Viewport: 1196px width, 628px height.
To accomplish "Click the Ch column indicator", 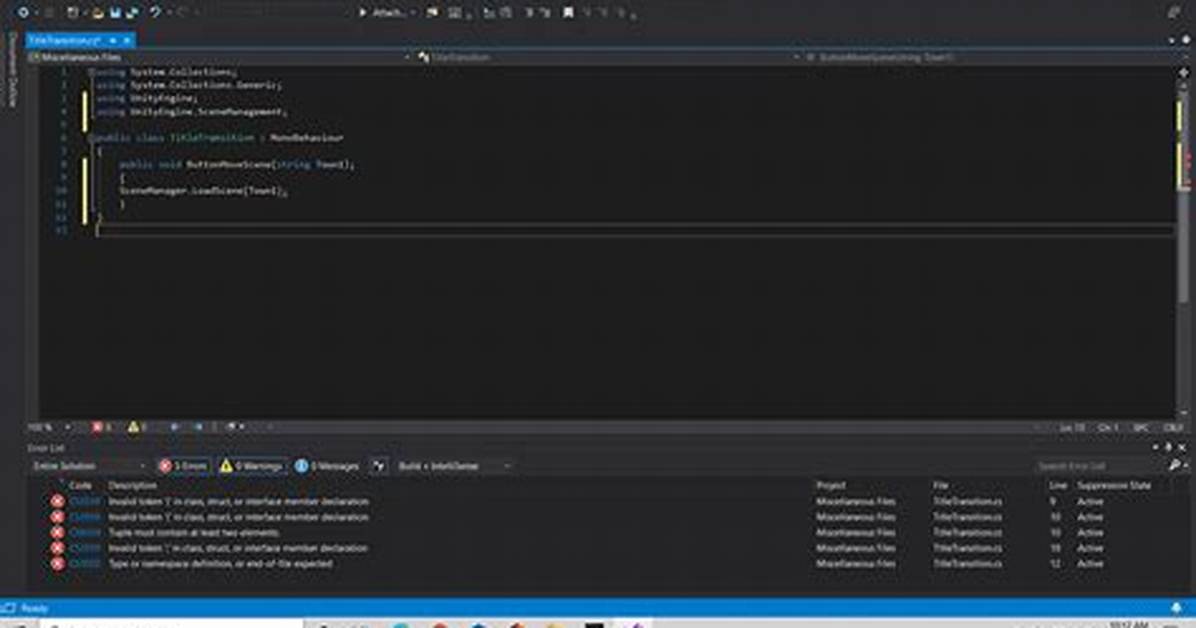I will click(1108, 427).
